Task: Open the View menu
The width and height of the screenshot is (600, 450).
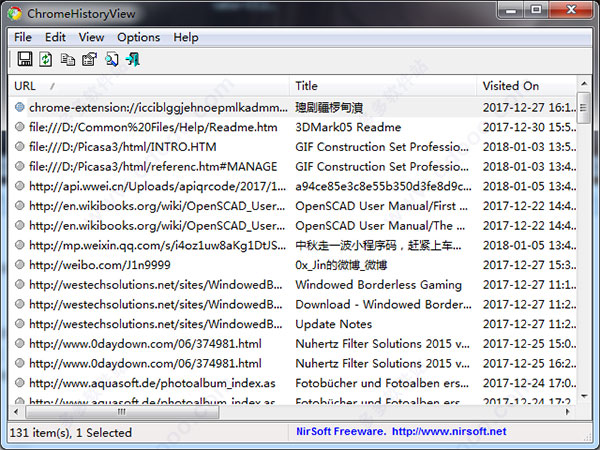Action: (91, 38)
